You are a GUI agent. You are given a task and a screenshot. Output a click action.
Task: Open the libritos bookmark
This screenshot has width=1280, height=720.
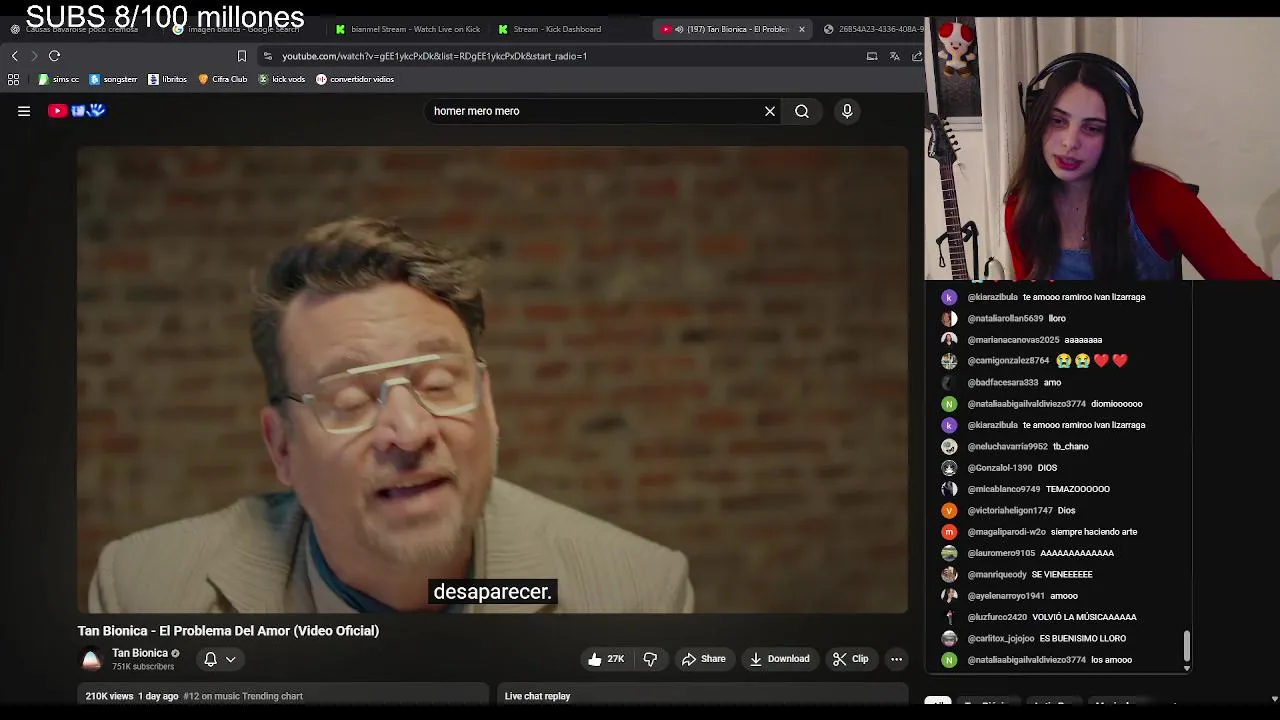pyautogui.click(x=167, y=79)
